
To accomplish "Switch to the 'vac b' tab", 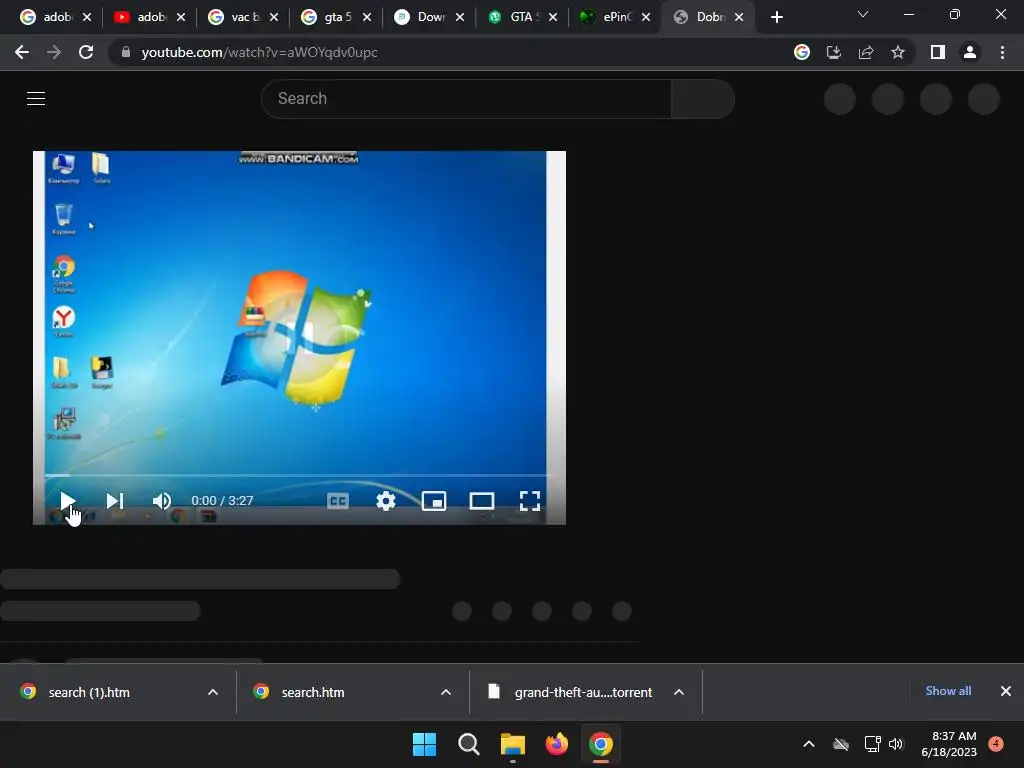I will point(235,17).
